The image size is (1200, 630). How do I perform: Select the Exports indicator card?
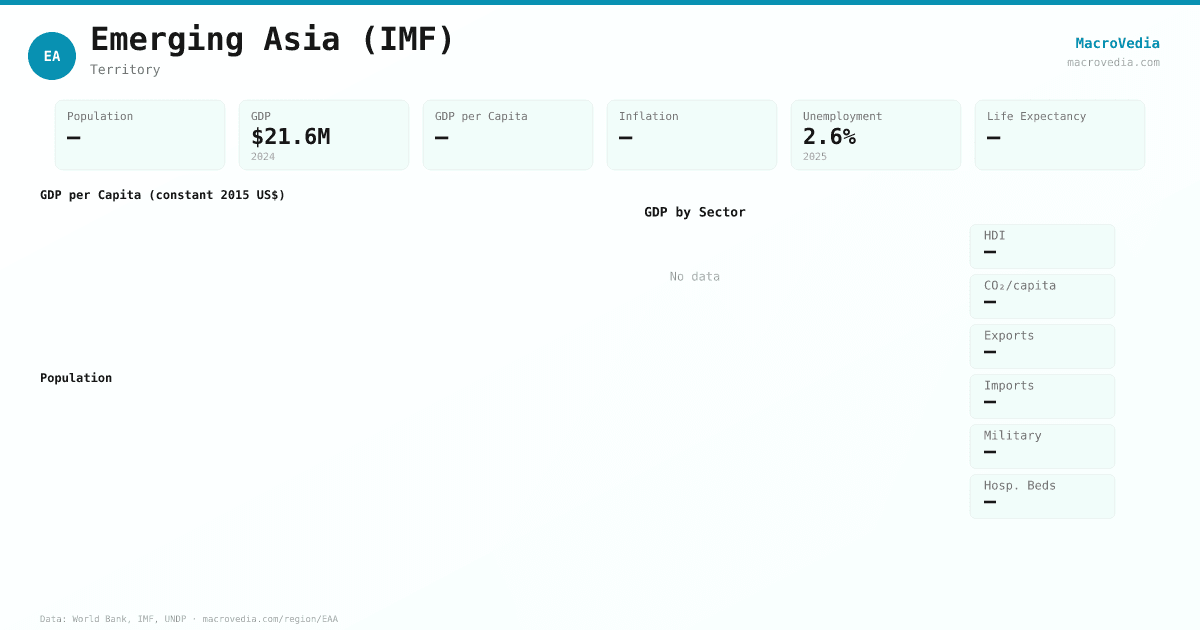(x=1042, y=346)
